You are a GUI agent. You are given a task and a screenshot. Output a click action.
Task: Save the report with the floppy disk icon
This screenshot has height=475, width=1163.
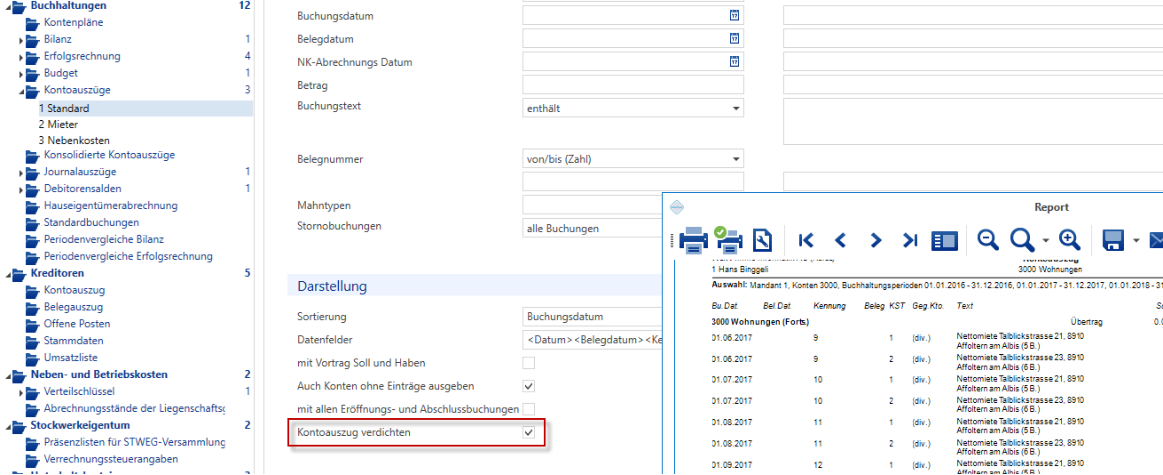coord(1113,240)
